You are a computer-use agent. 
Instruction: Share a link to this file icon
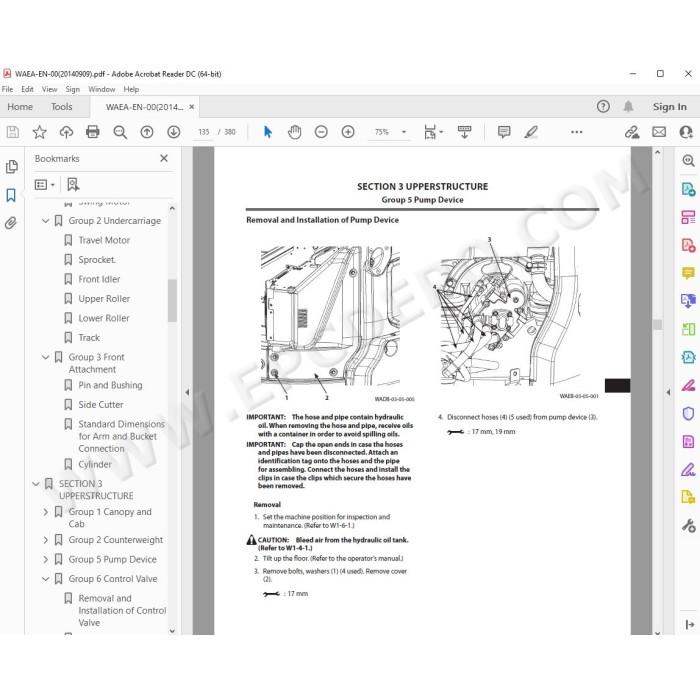click(x=632, y=132)
